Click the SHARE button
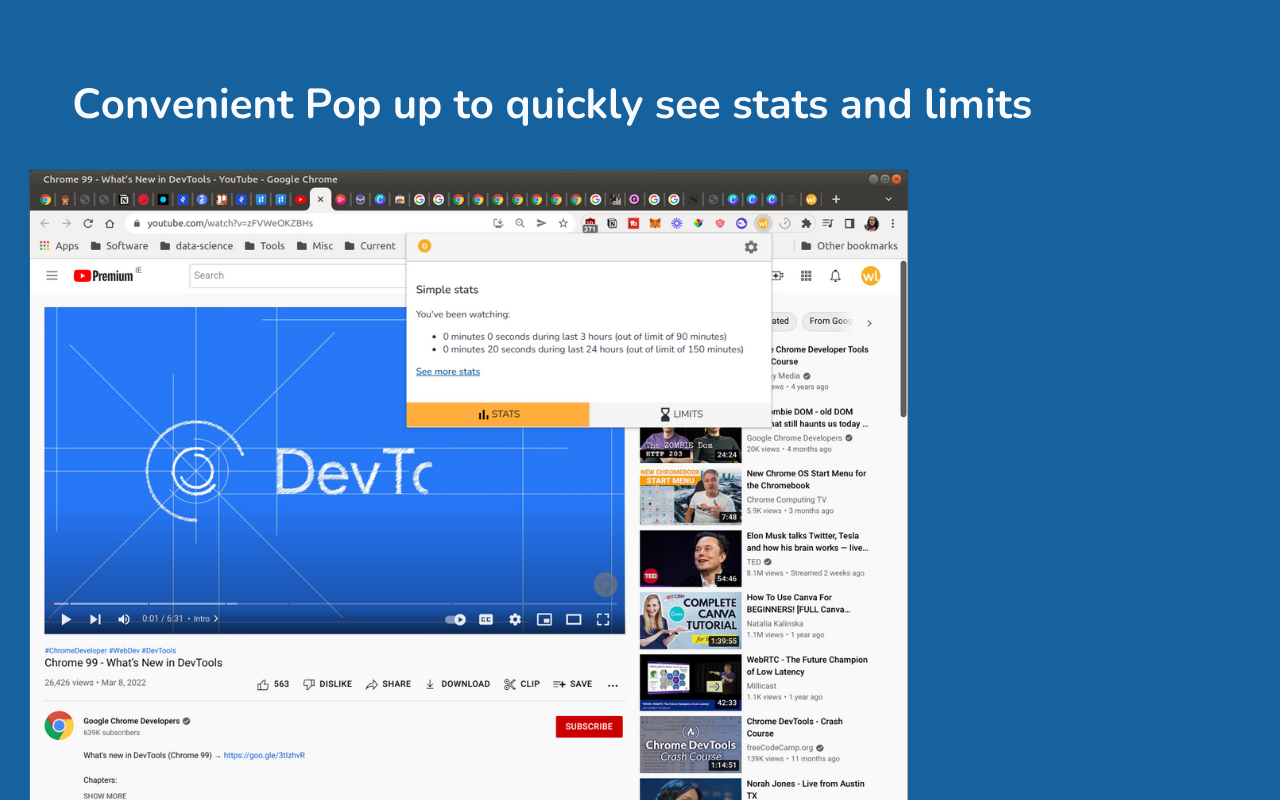The height and width of the screenshot is (800, 1280). [388, 685]
